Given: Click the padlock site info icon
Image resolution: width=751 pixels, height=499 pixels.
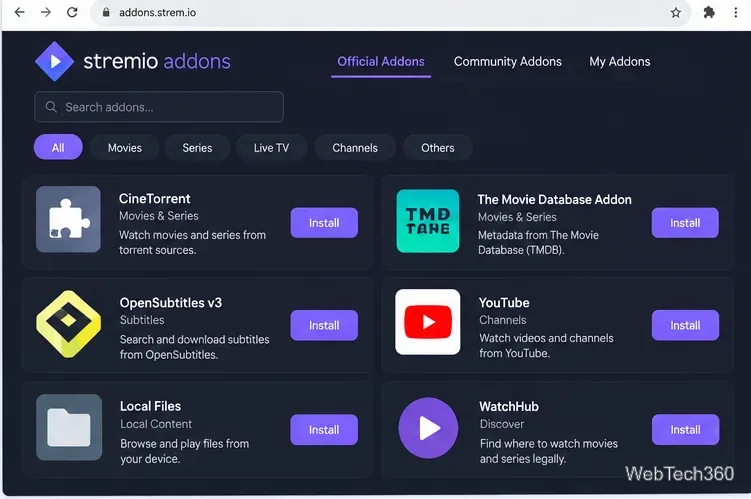Looking at the screenshot, I should point(106,12).
